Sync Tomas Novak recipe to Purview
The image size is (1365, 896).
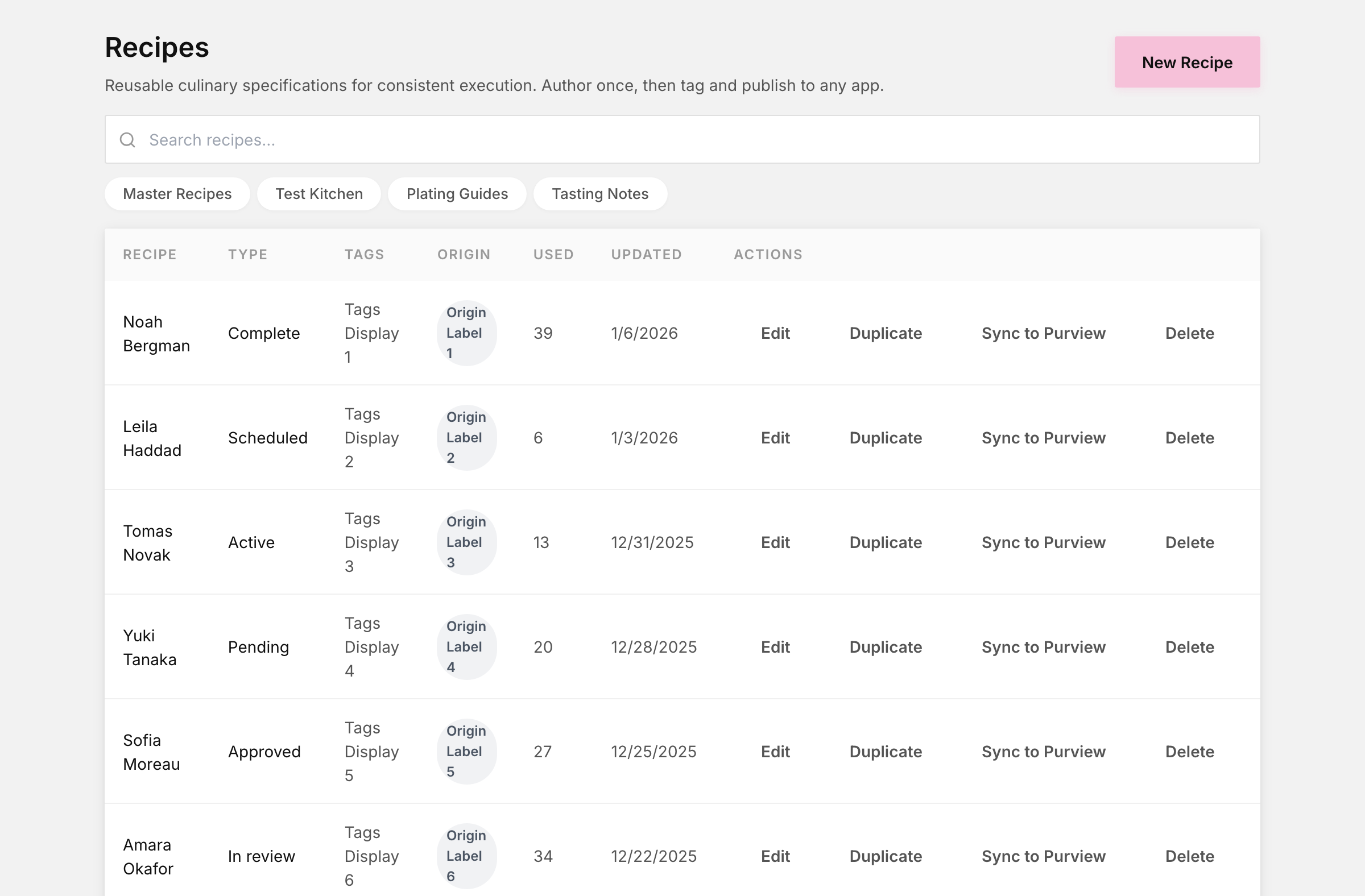coord(1043,542)
